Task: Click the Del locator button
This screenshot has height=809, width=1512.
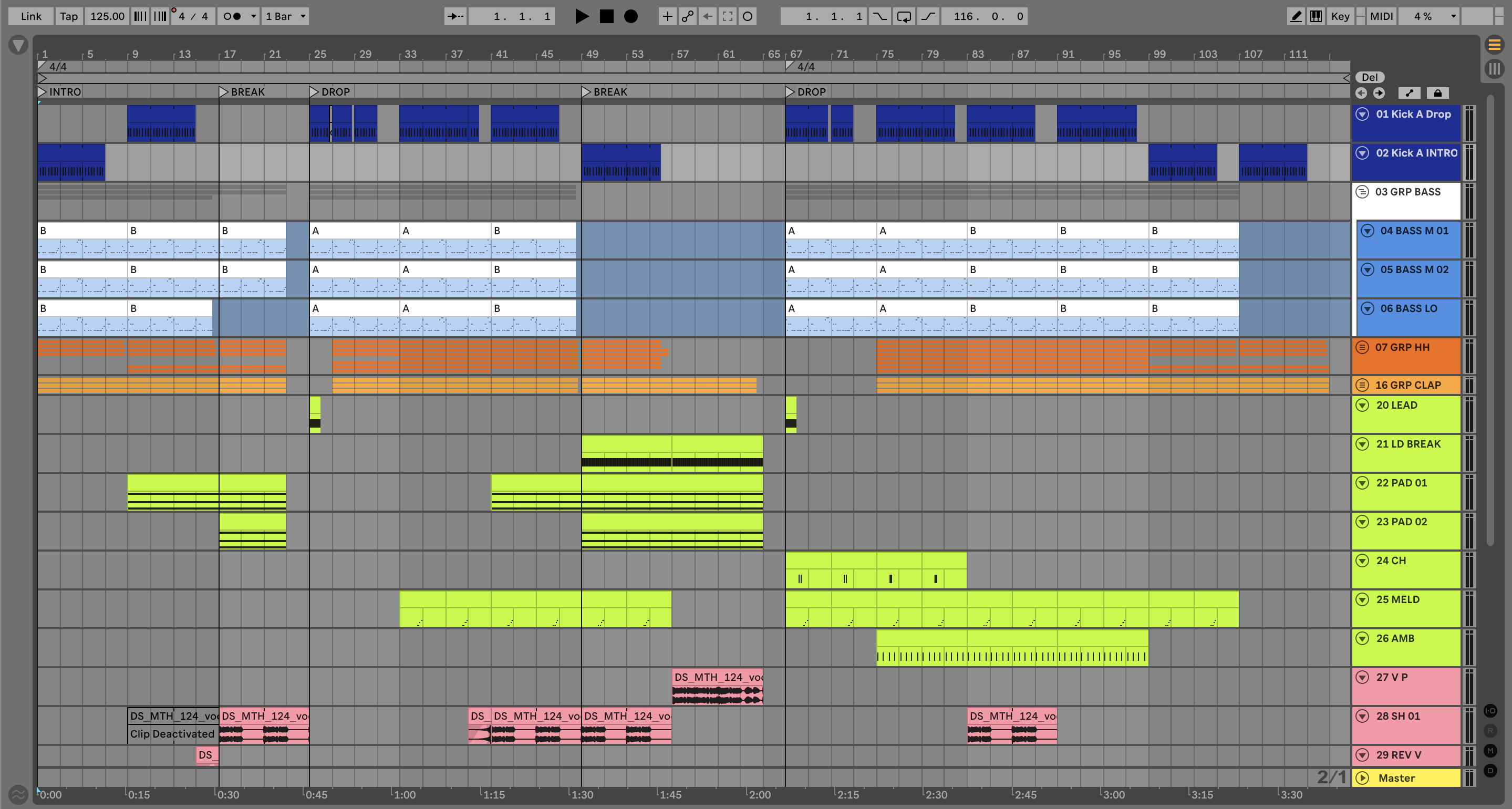Action: [1370, 77]
